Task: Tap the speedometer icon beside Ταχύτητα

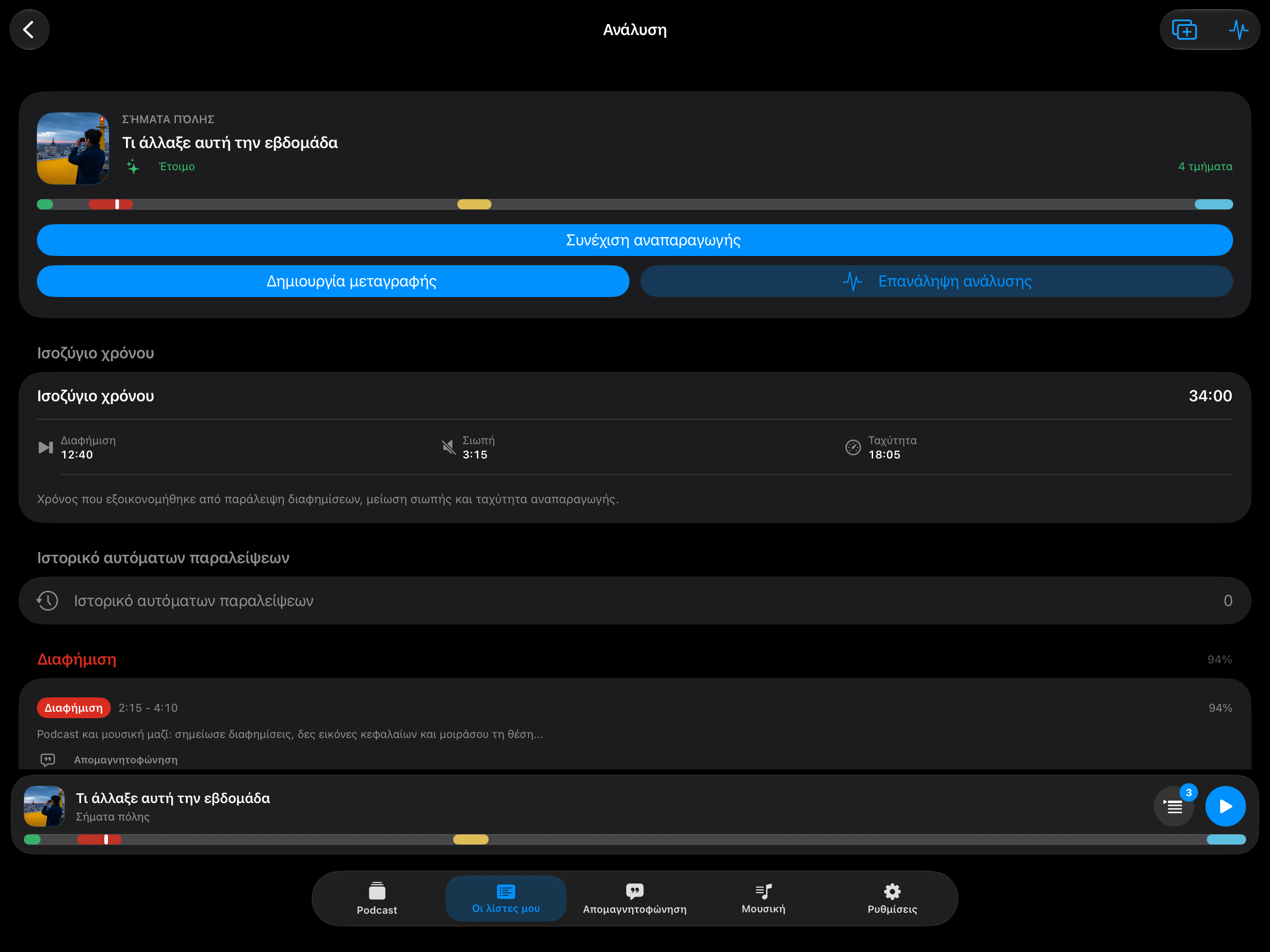Action: coord(853,447)
